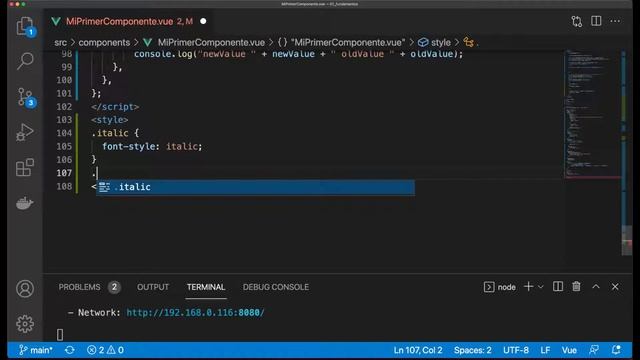Close tab via unsaved dot indicator

point(203,21)
